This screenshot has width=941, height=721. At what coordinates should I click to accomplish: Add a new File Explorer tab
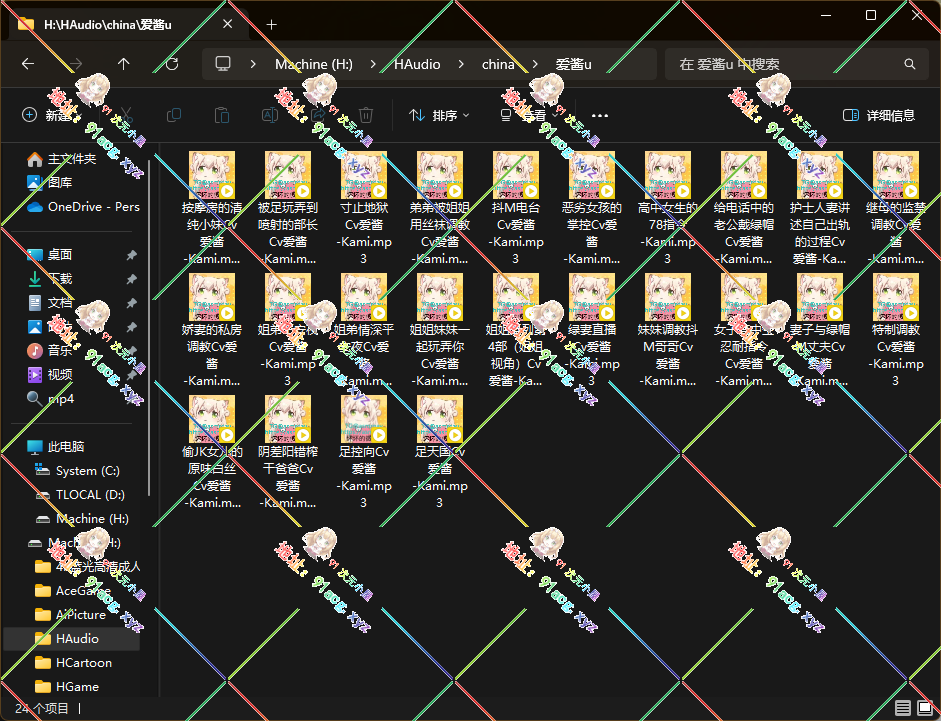(x=271, y=25)
